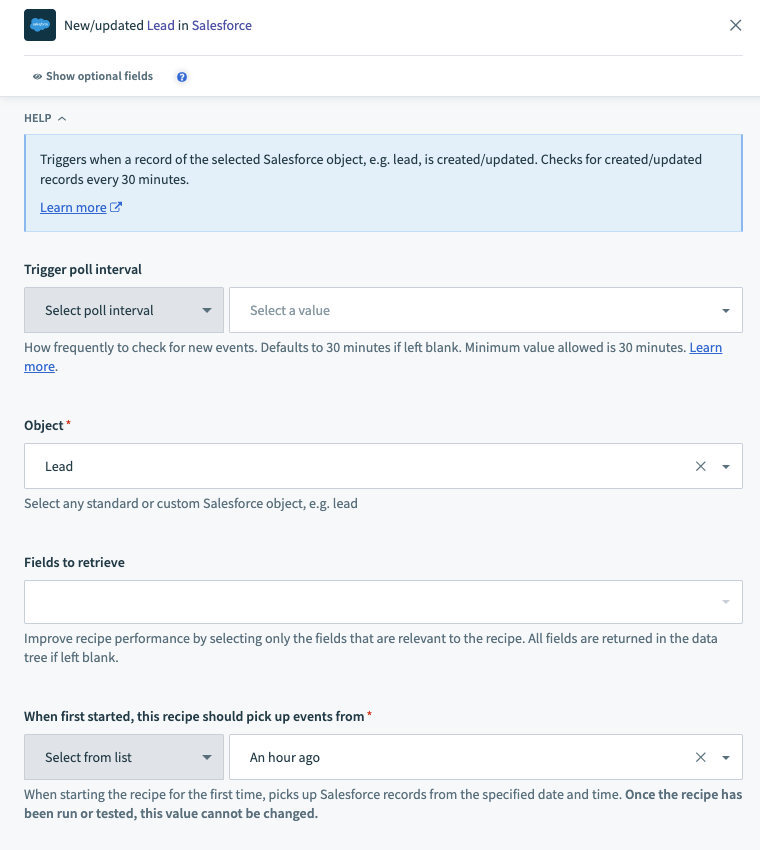Expand the Fields to retrieve dropdown arrow

click(x=726, y=602)
